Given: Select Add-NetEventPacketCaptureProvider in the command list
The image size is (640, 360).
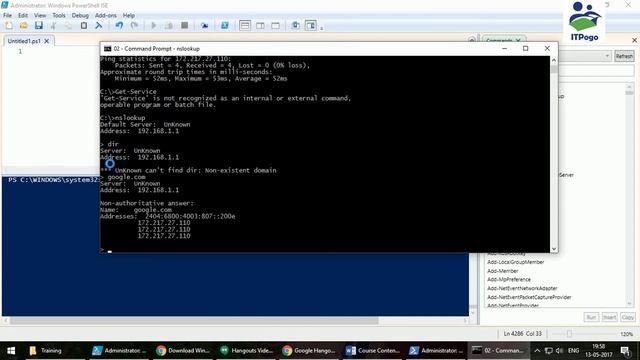Looking at the screenshot, I should tap(529, 297).
